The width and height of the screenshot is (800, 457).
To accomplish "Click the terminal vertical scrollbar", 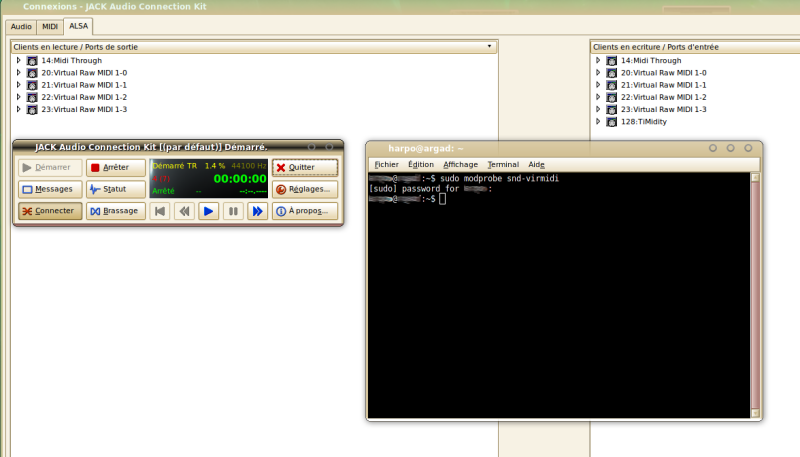I will (x=755, y=295).
